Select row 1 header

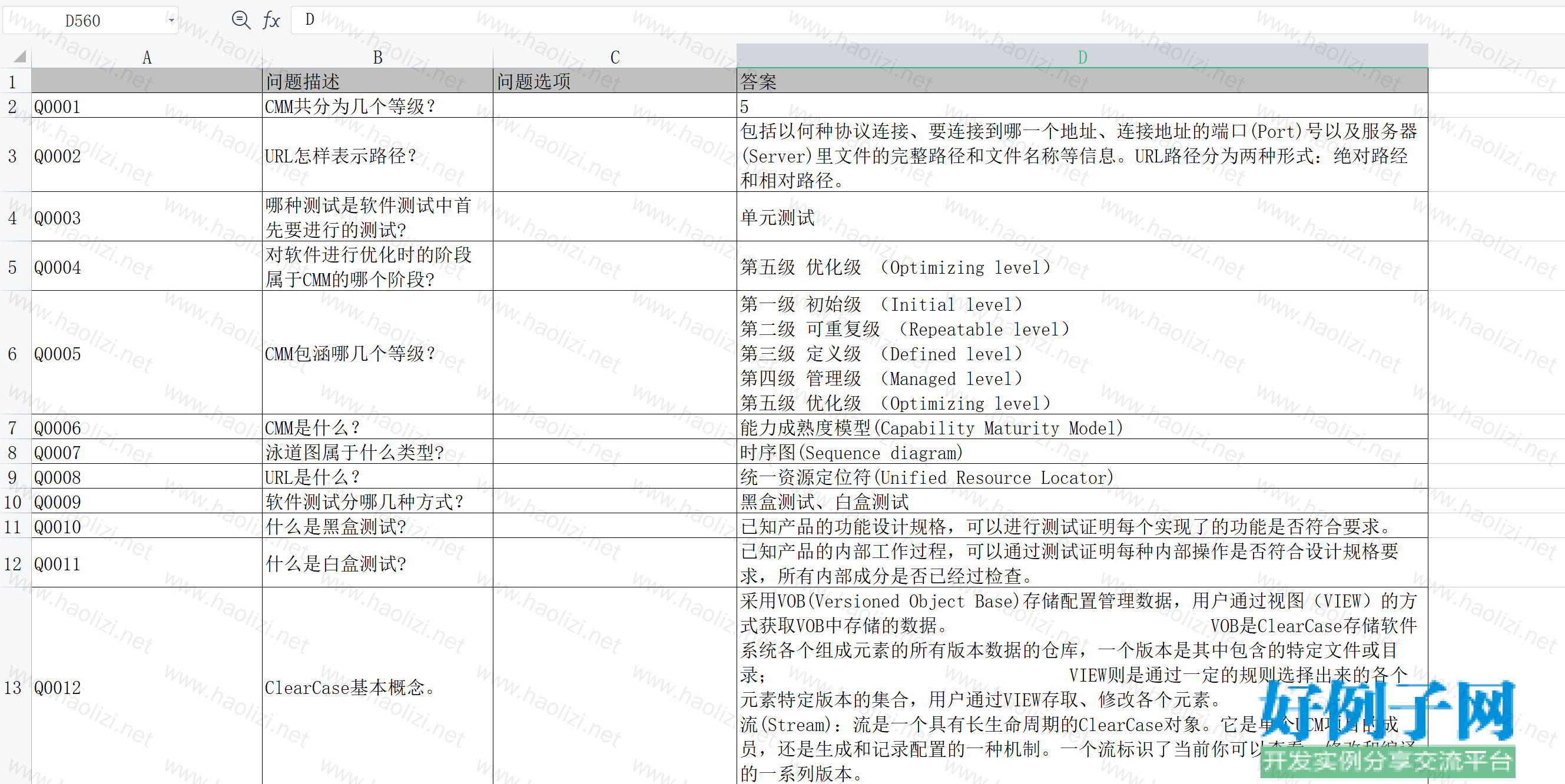[x=12, y=81]
